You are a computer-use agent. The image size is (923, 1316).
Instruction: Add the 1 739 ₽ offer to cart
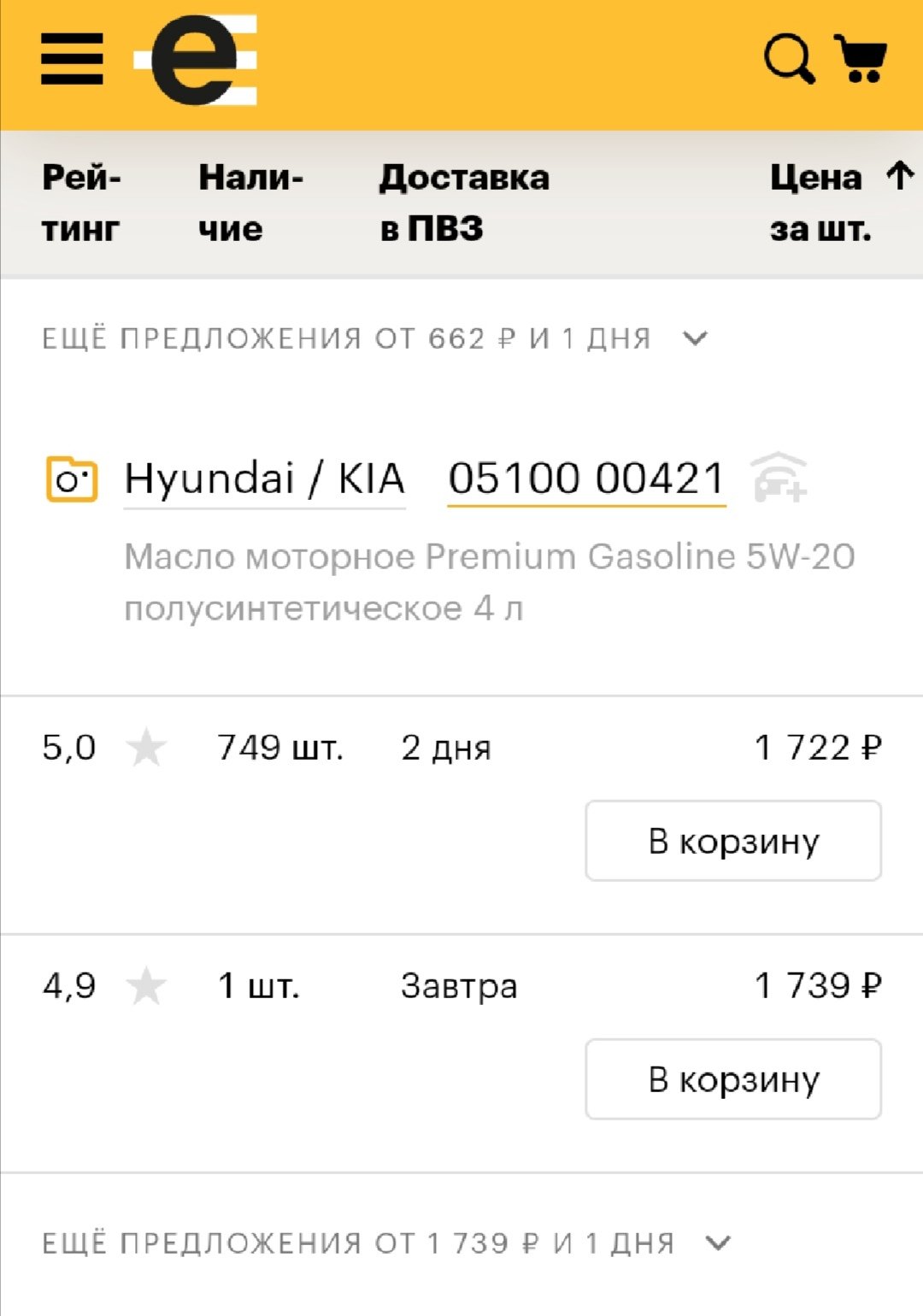click(x=733, y=1079)
